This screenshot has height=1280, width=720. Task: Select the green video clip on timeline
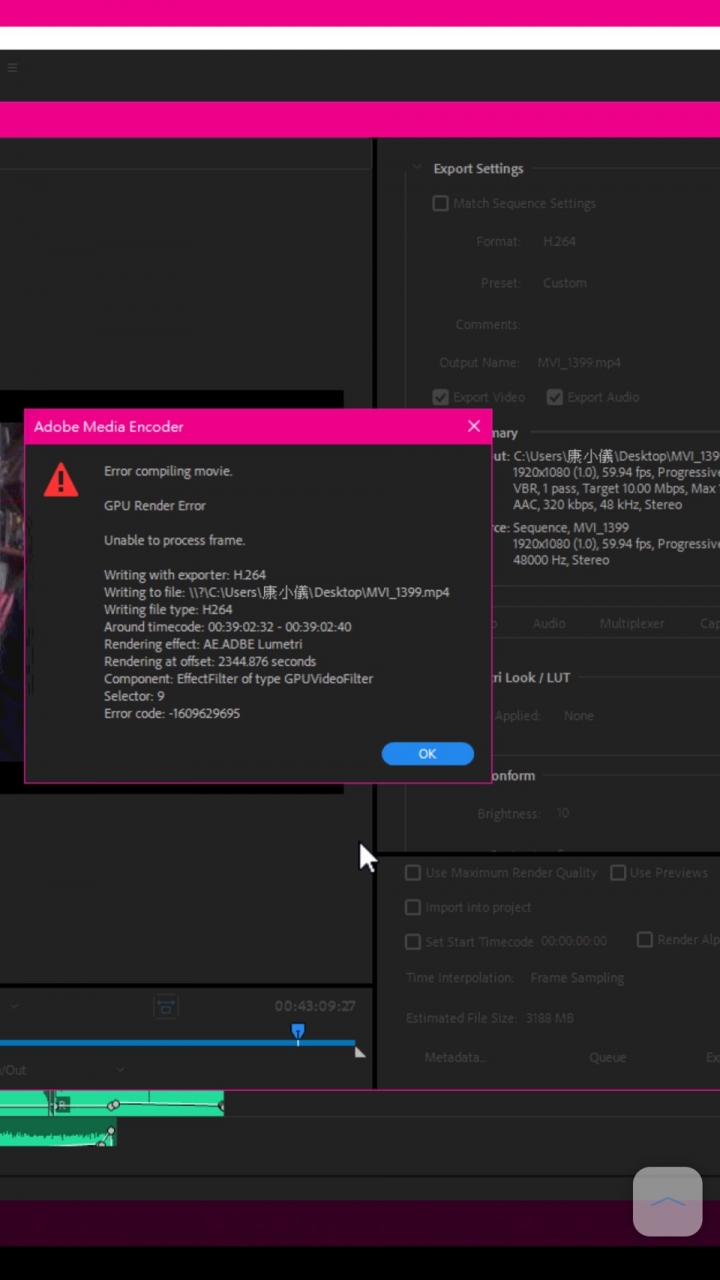tap(111, 1104)
